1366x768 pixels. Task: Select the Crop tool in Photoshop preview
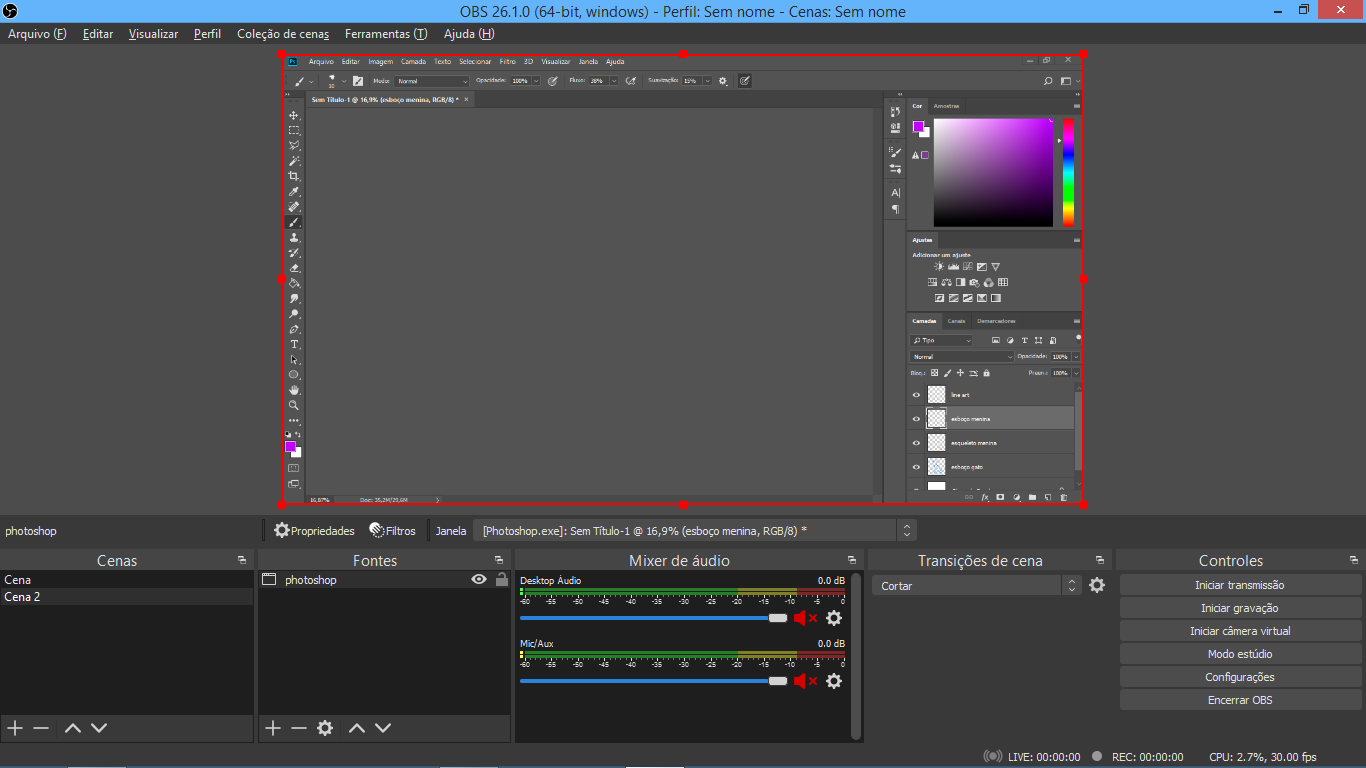click(x=294, y=176)
